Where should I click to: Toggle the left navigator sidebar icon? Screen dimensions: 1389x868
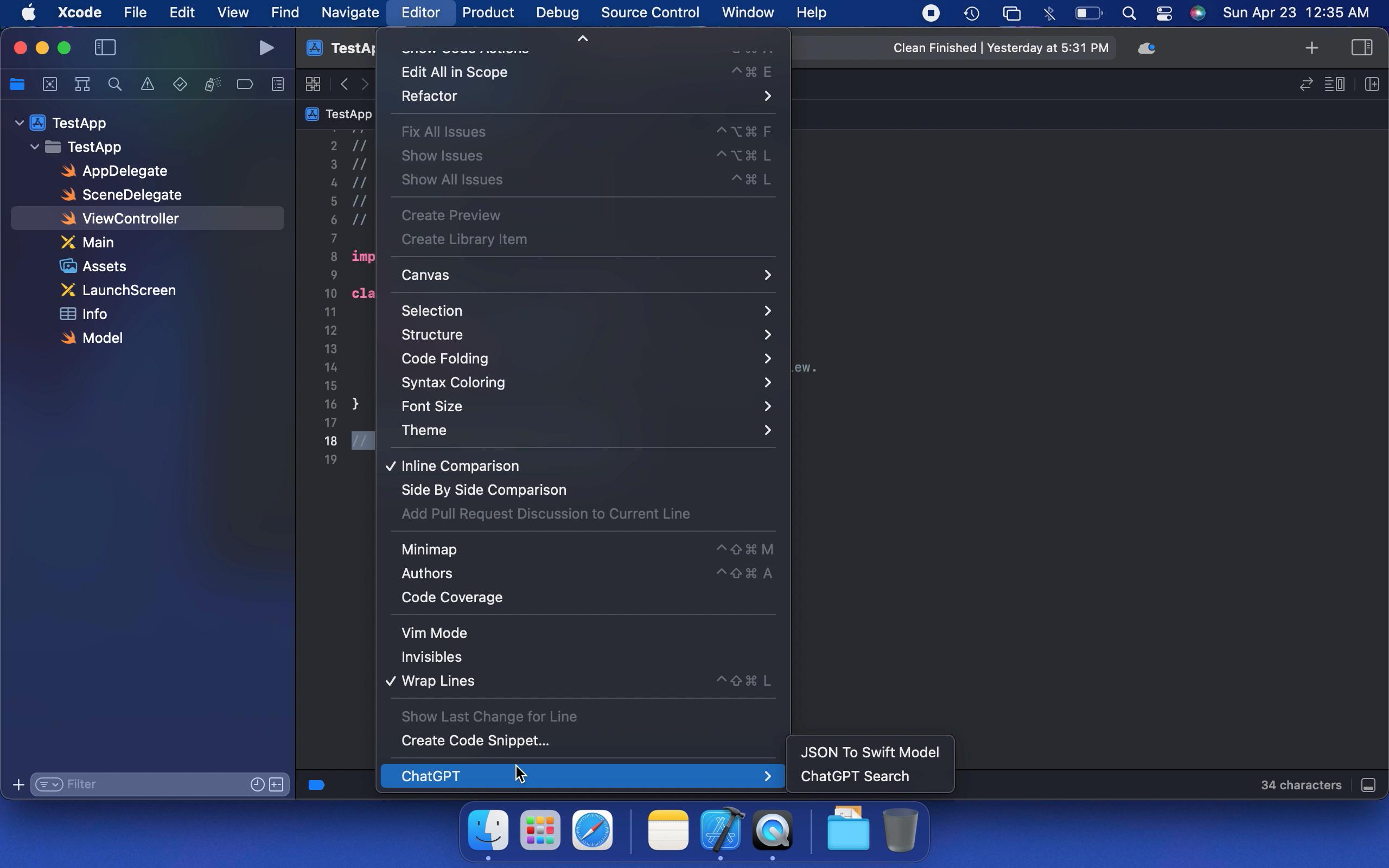click(x=105, y=48)
